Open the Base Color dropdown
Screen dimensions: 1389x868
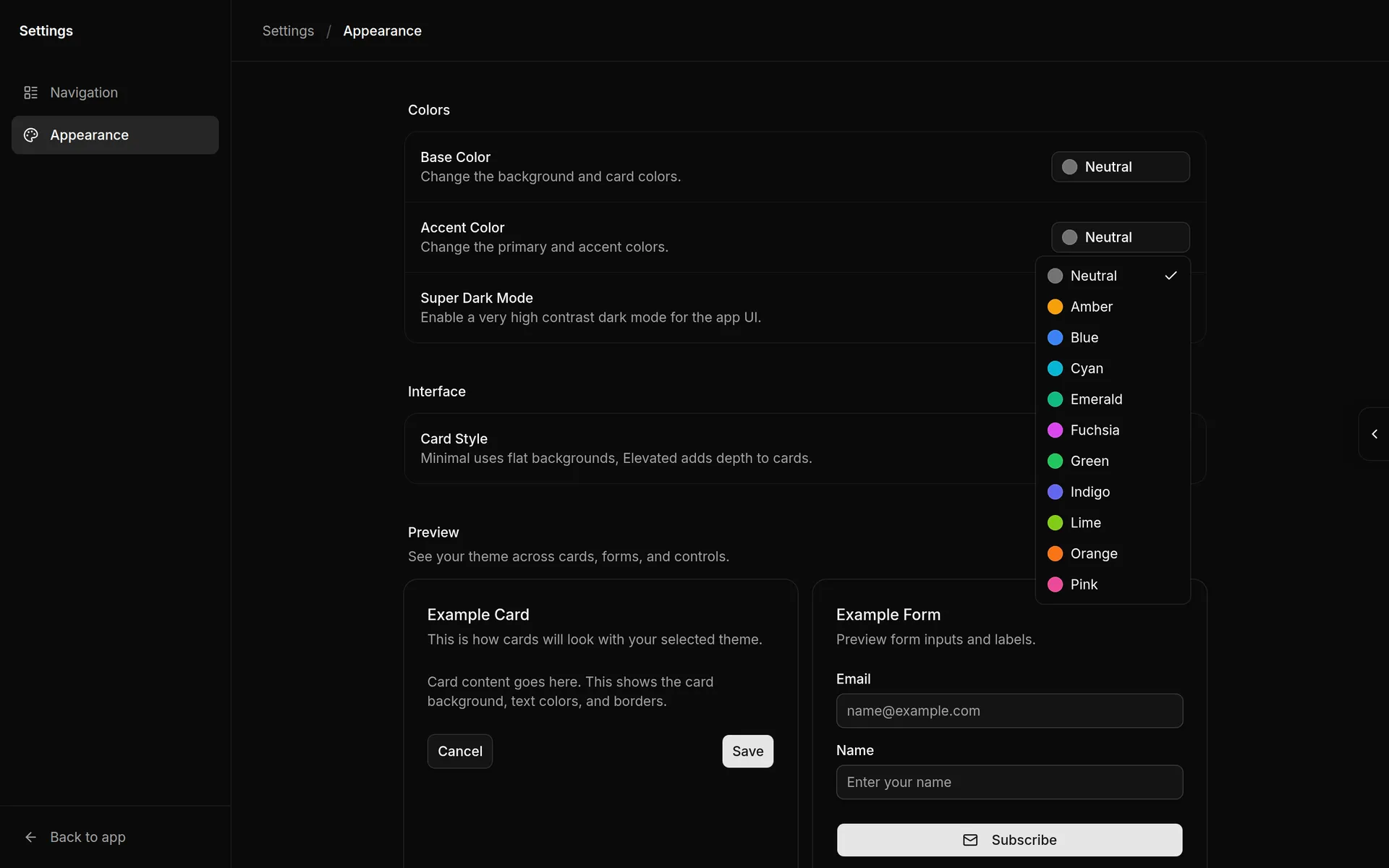coord(1120,167)
